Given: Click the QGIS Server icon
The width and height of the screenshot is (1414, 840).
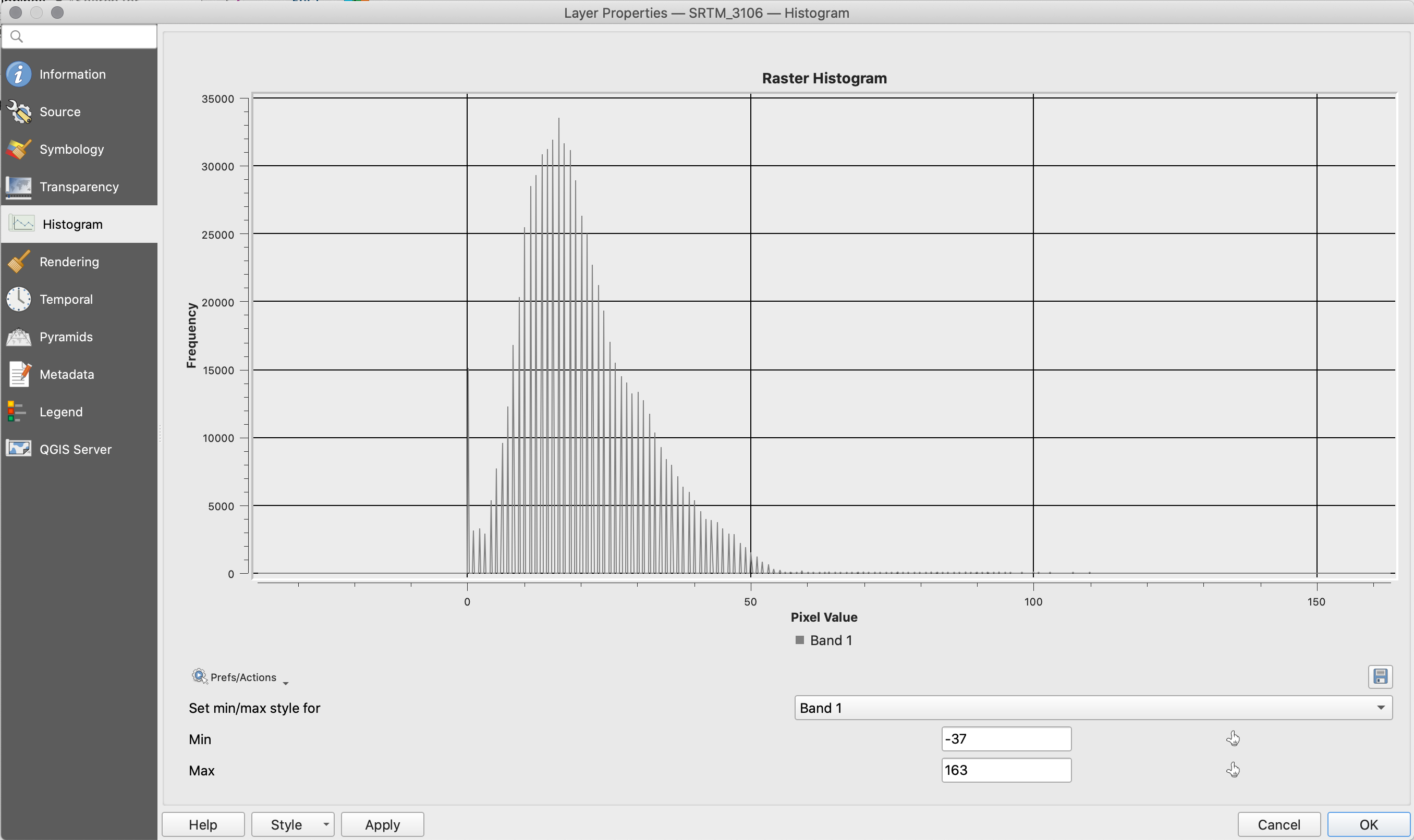Looking at the screenshot, I should [x=19, y=449].
